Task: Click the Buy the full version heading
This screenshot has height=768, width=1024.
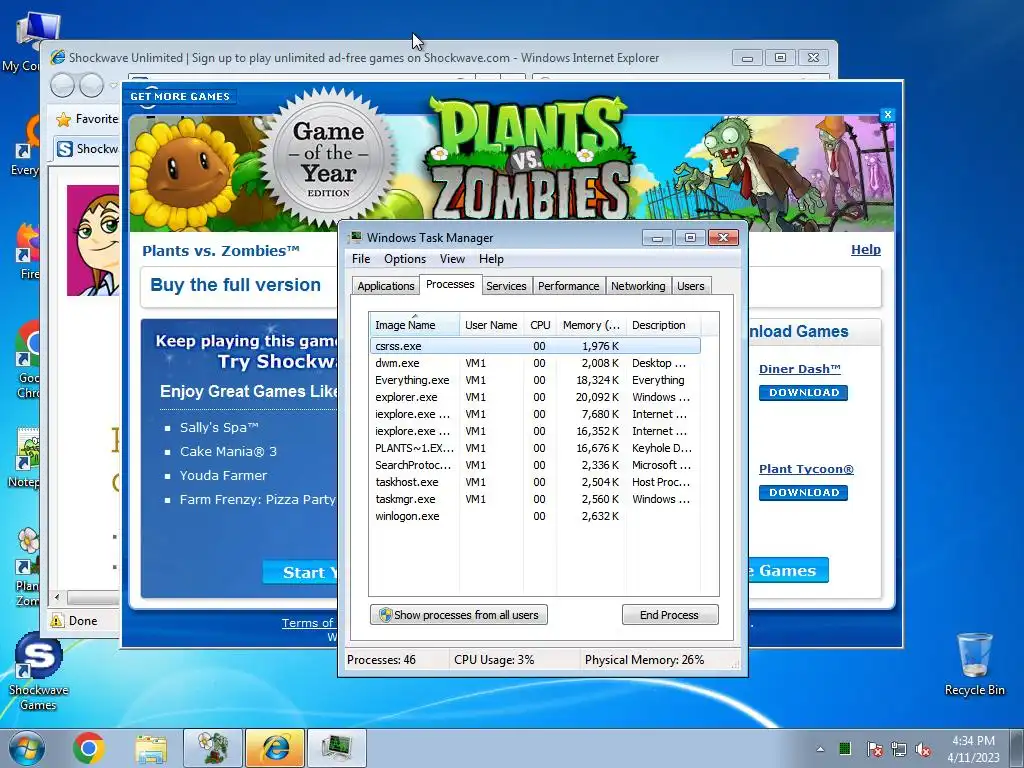Action: pos(235,285)
